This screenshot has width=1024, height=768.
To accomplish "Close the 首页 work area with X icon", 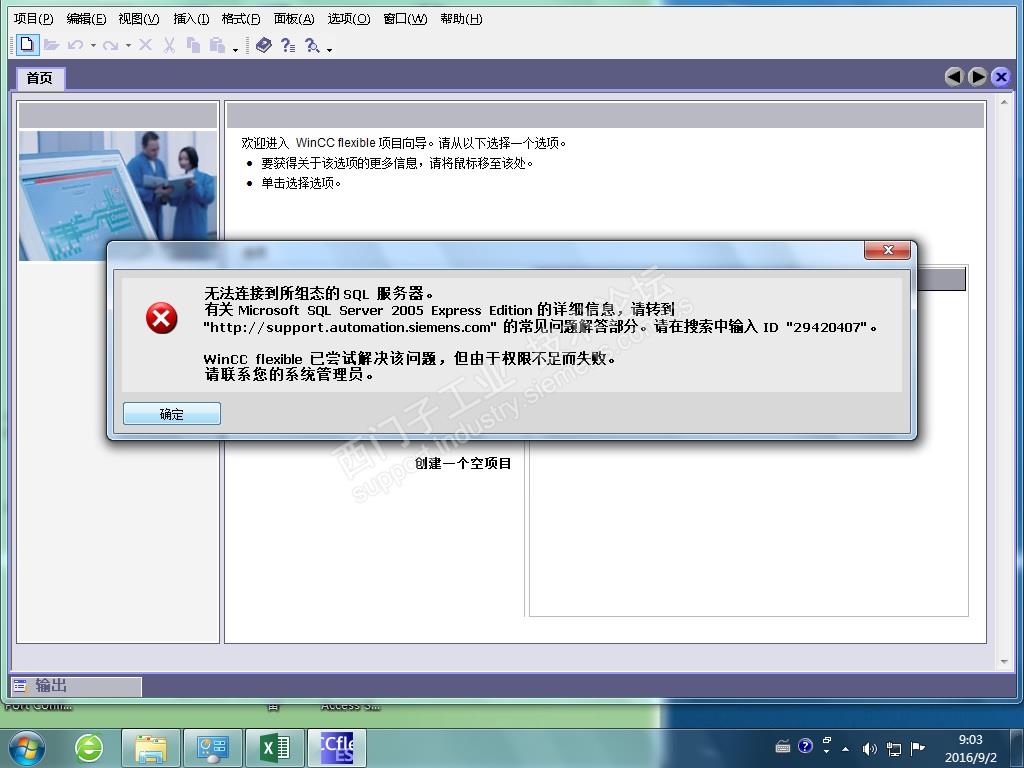I will click(x=1000, y=77).
